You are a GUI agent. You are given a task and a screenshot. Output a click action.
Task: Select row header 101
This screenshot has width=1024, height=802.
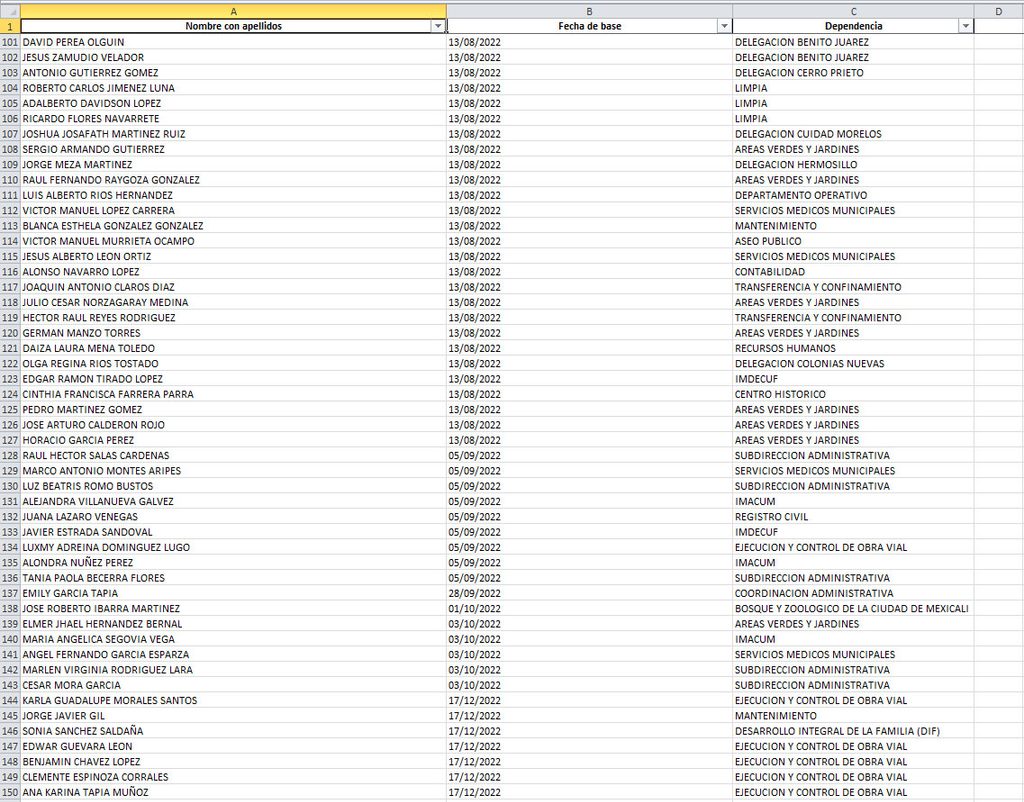point(10,42)
